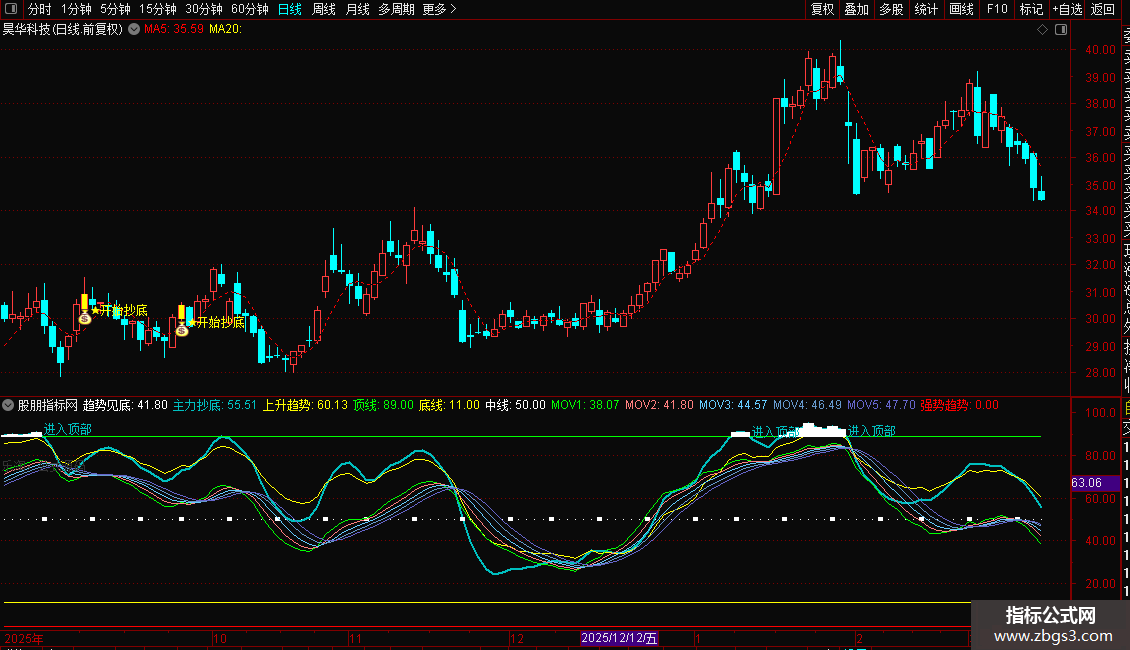Click the second 开始抄底 money bag marker
Screen dimensions: 1130x650
(182, 330)
